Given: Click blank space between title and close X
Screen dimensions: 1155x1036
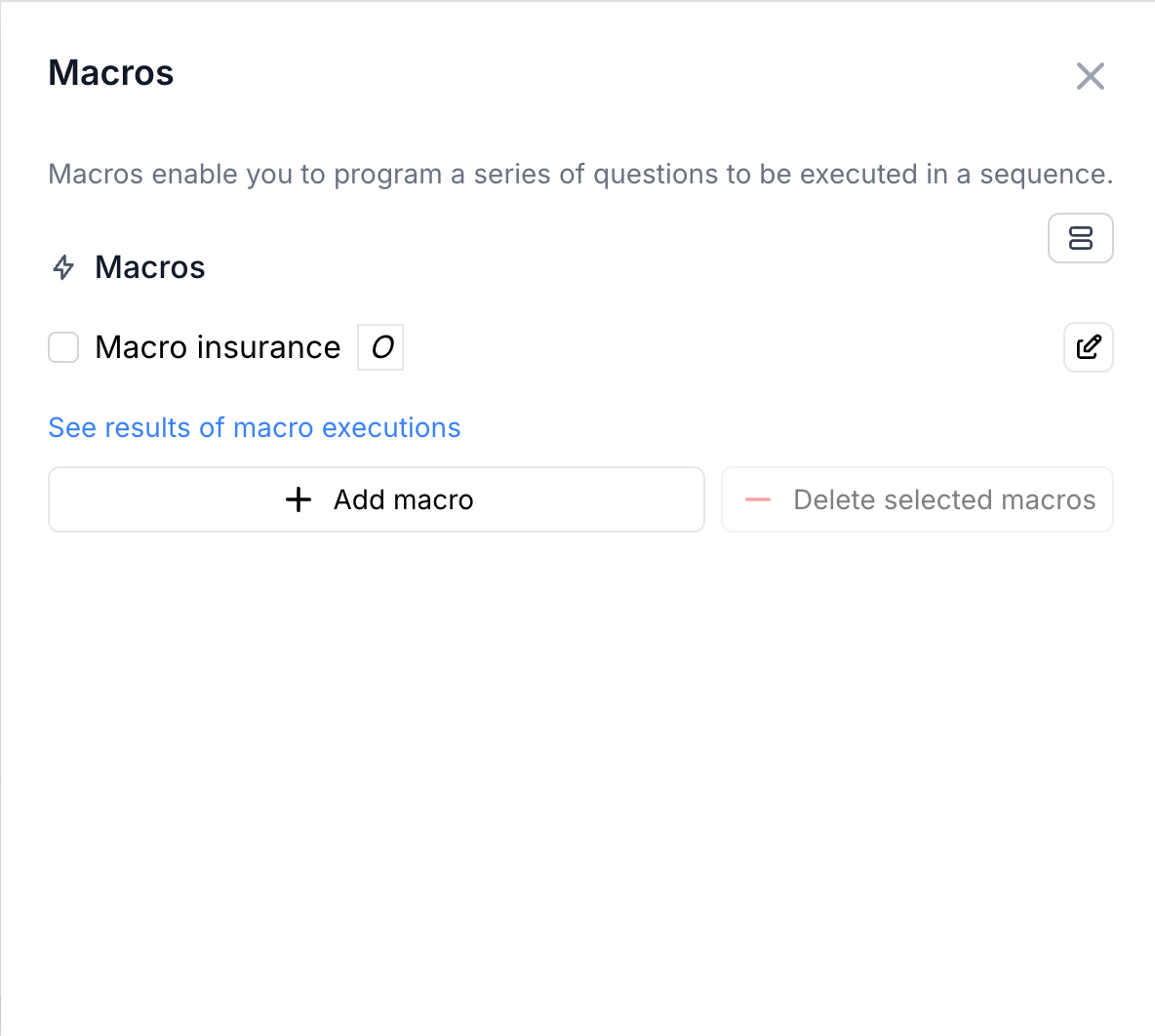Looking at the screenshot, I should tap(624, 74).
